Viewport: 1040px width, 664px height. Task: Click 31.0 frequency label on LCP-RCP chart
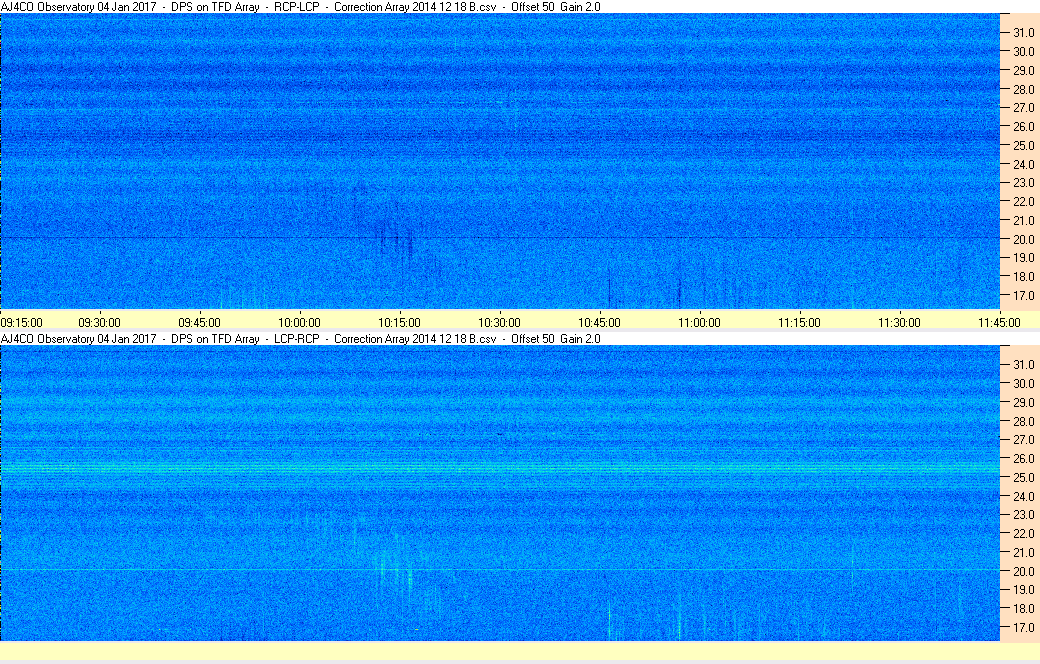click(1023, 364)
